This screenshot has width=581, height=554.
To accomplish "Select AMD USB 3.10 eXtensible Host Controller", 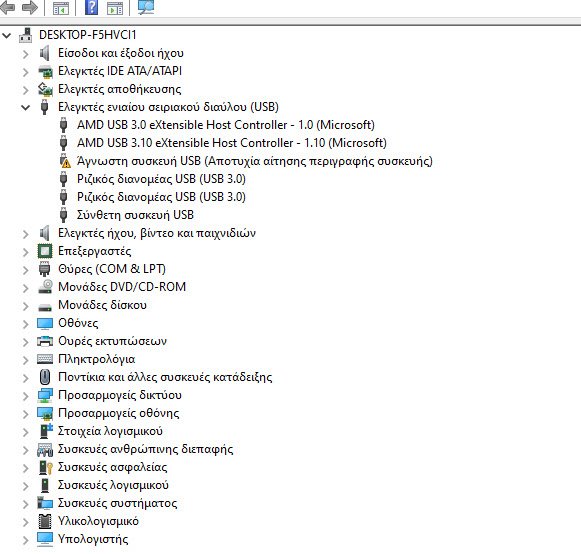I will point(232,143).
